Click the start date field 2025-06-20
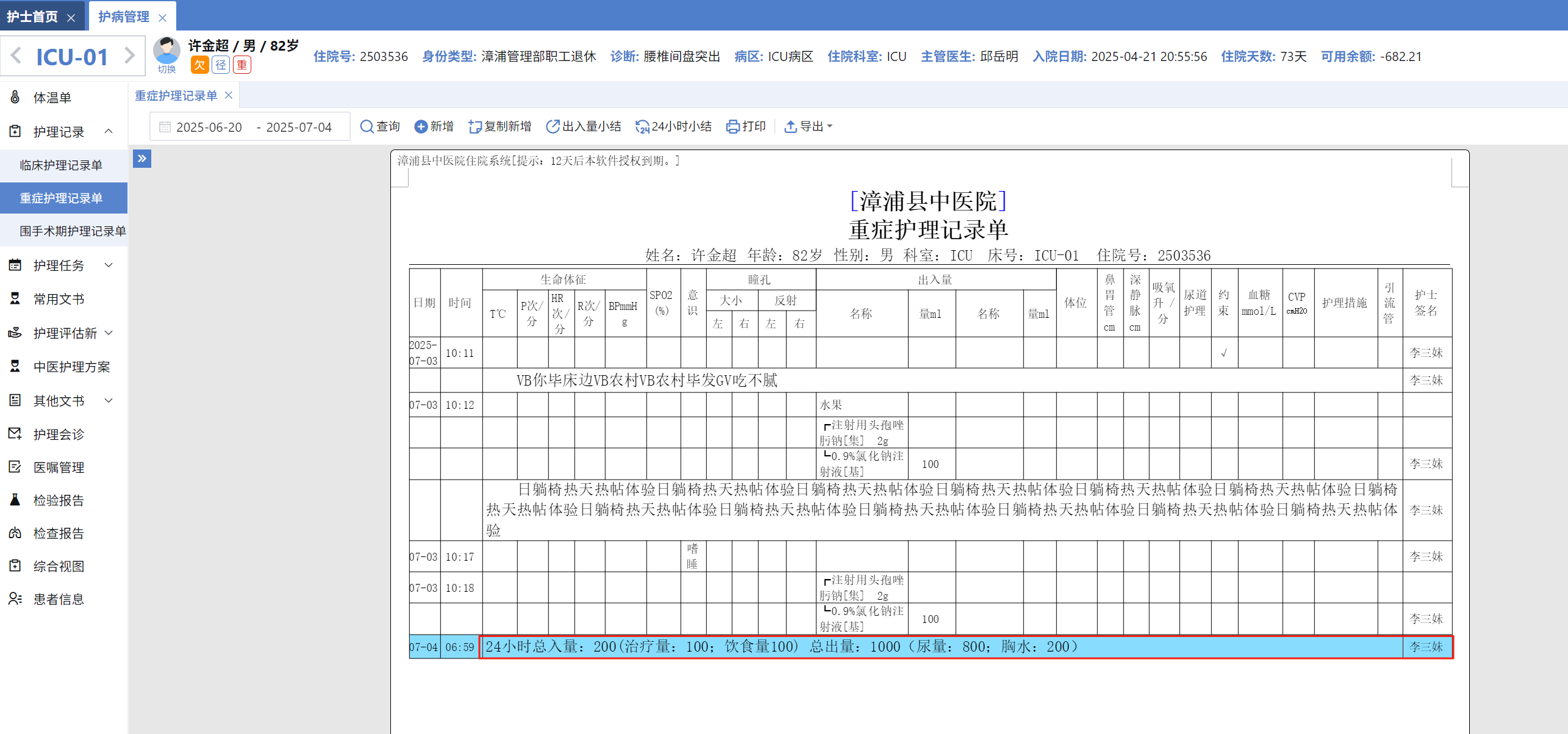1568x734 pixels. (x=209, y=127)
